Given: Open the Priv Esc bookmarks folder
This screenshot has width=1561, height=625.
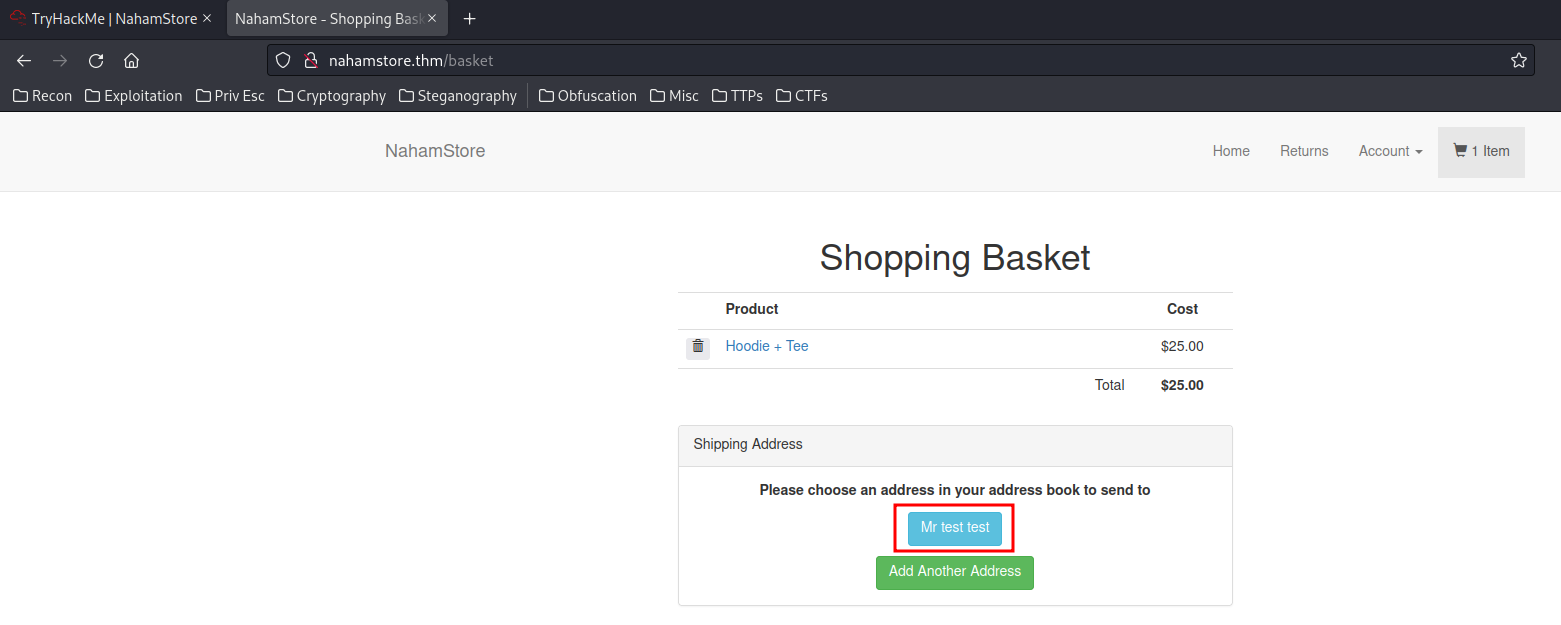Looking at the screenshot, I should (230, 96).
